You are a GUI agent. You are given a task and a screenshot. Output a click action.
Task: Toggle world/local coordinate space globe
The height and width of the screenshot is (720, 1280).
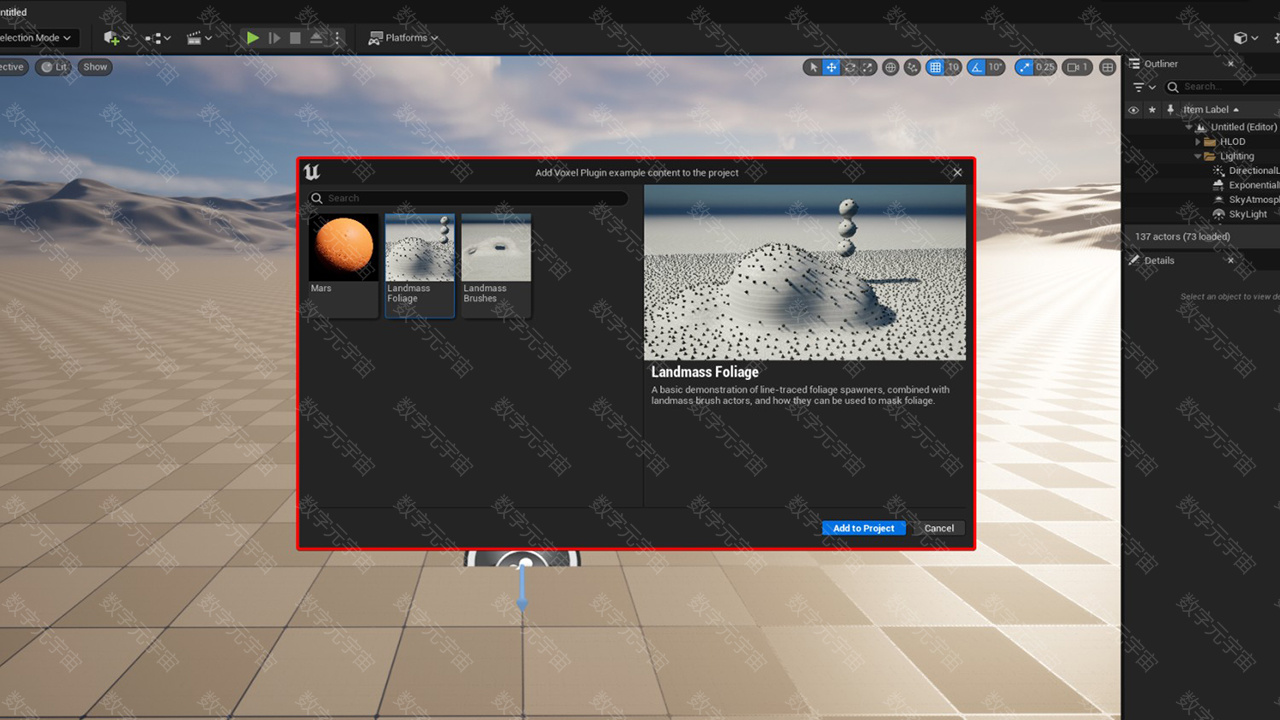[x=890, y=67]
